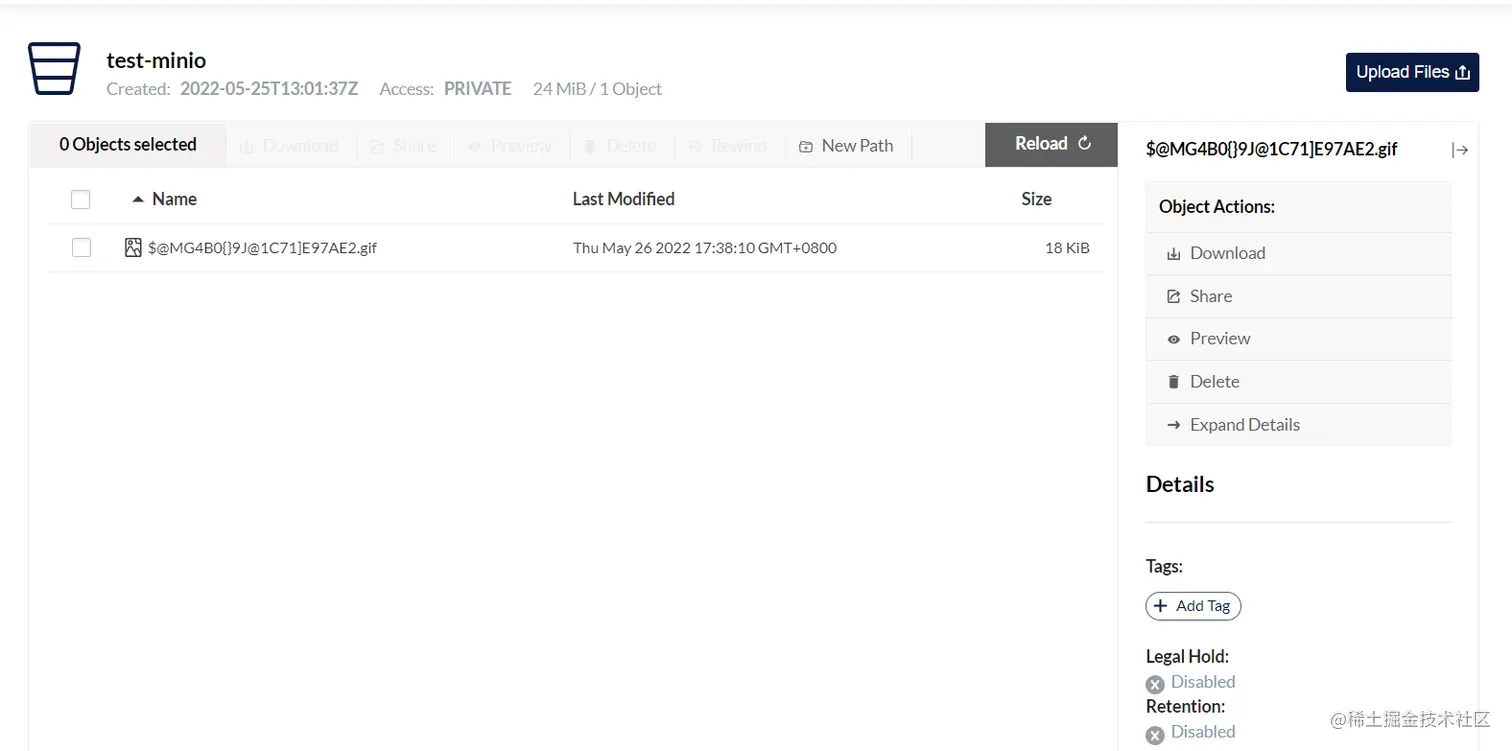
Task: Click Delete in Object Actions
Action: click(x=1298, y=381)
